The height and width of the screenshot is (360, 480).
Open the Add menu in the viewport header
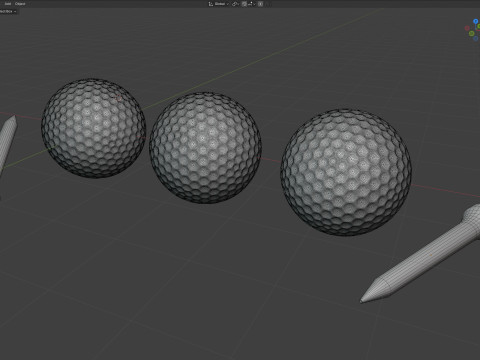(7, 4)
